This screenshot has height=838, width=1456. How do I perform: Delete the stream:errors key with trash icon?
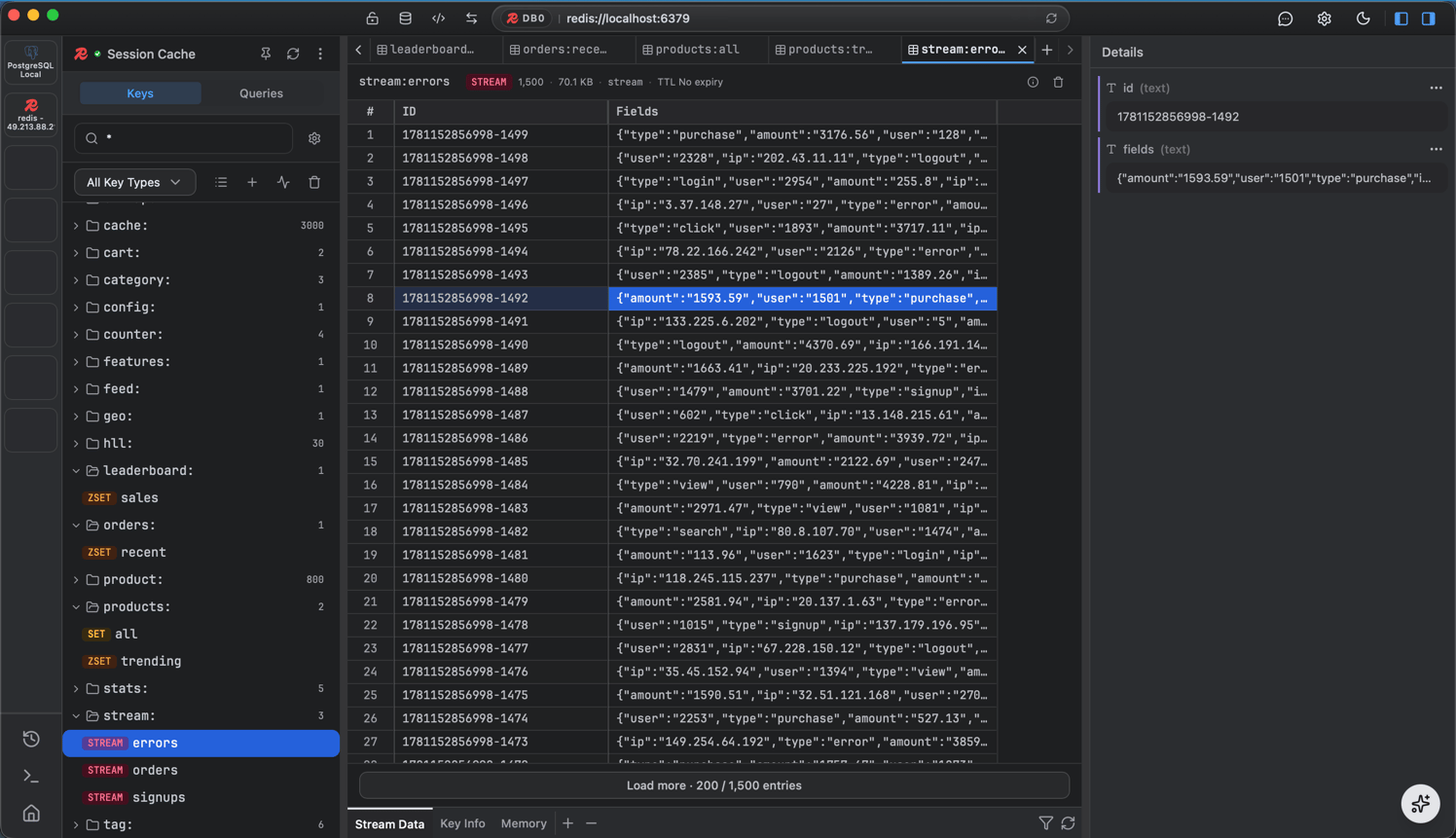(1058, 82)
